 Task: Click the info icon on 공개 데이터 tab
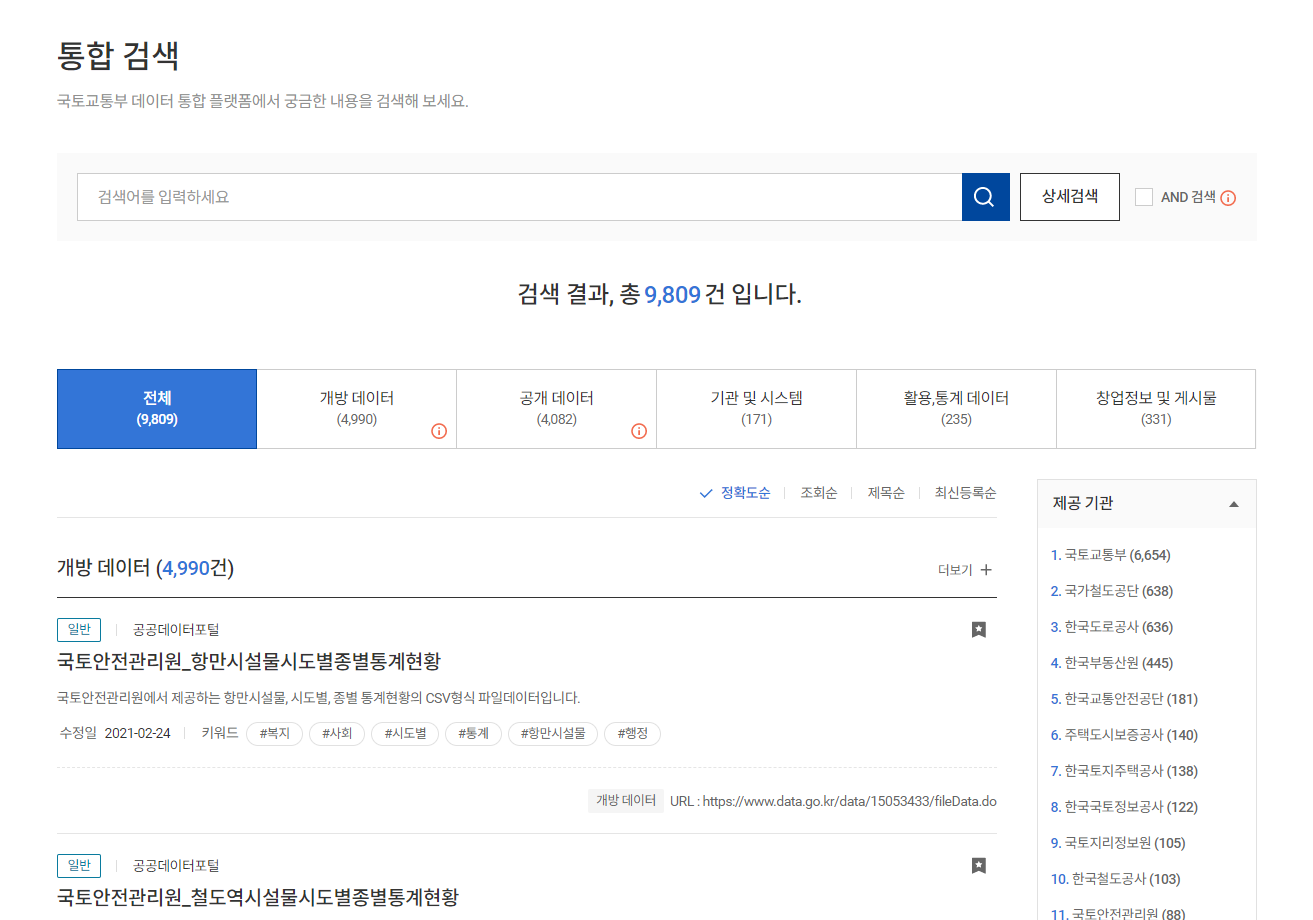tap(640, 431)
